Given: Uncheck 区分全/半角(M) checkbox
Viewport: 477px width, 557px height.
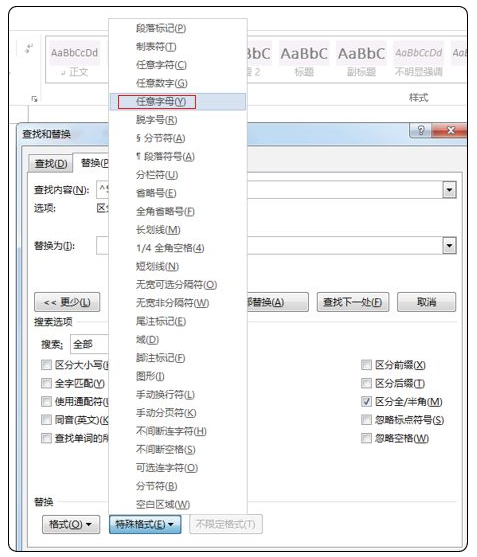Looking at the screenshot, I should [366, 401].
